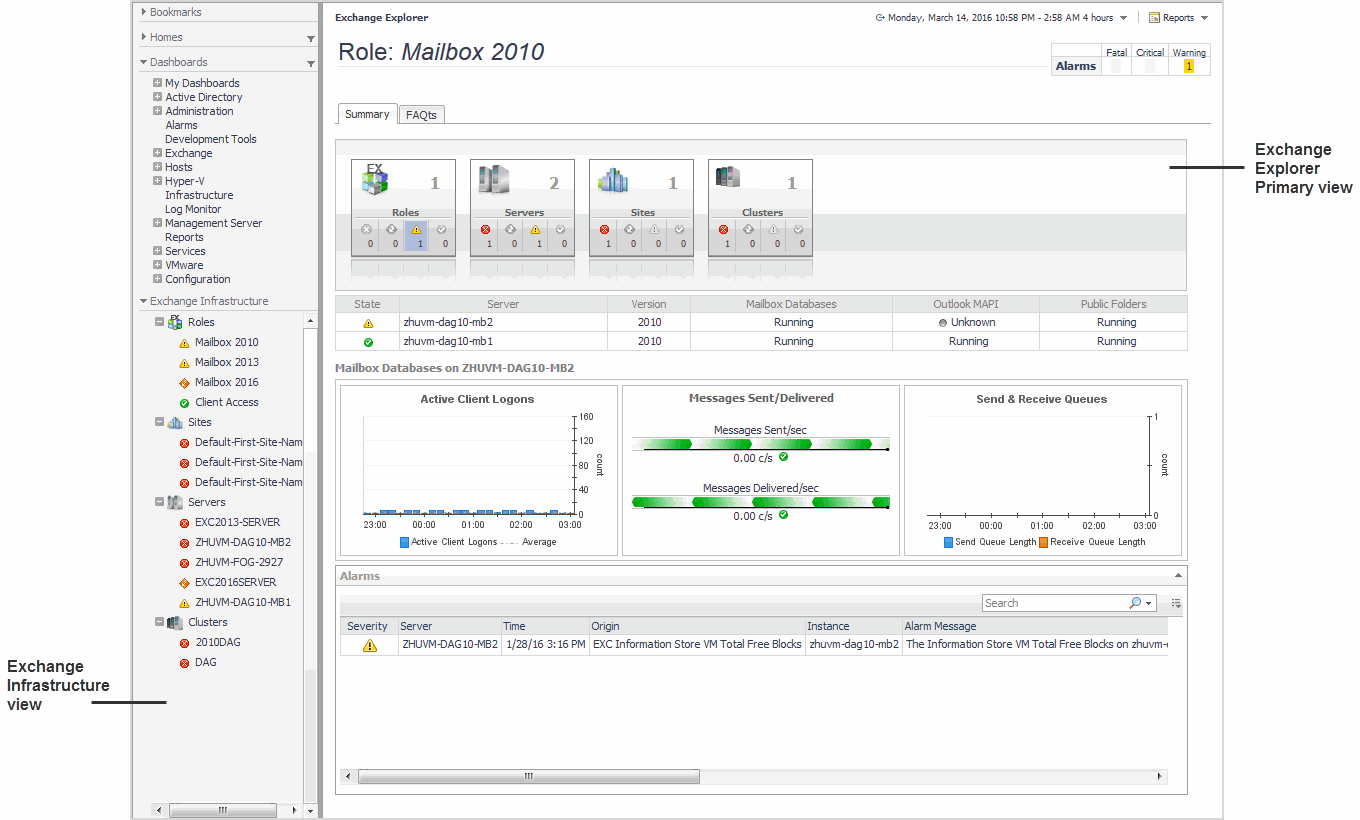This screenshot has height=820, width=1360.
Task: Select EXC2016SERVER in Servers tree
Action: (235, 582)
